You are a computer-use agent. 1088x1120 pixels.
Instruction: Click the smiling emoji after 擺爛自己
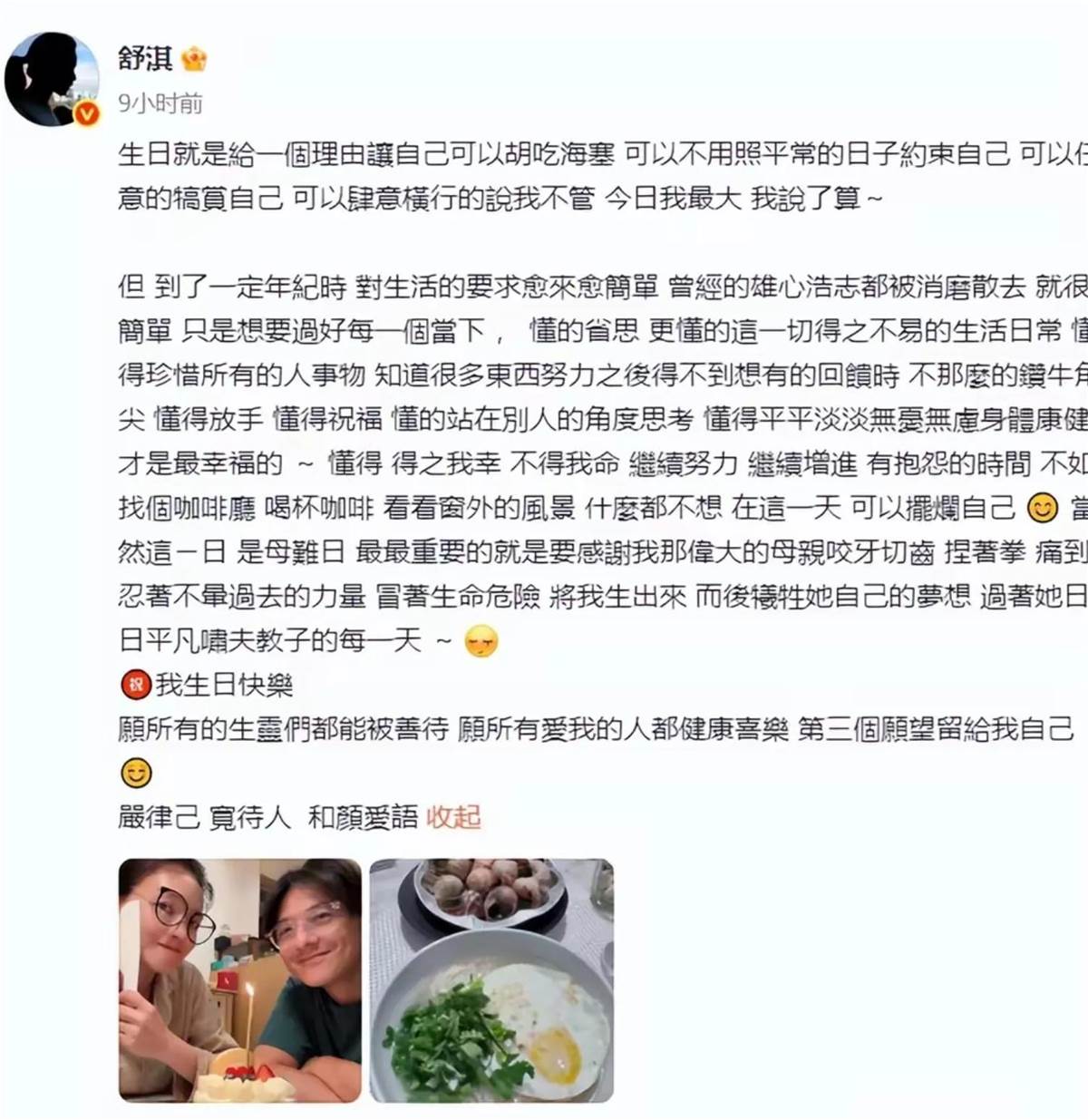(x=1042, y=507)
